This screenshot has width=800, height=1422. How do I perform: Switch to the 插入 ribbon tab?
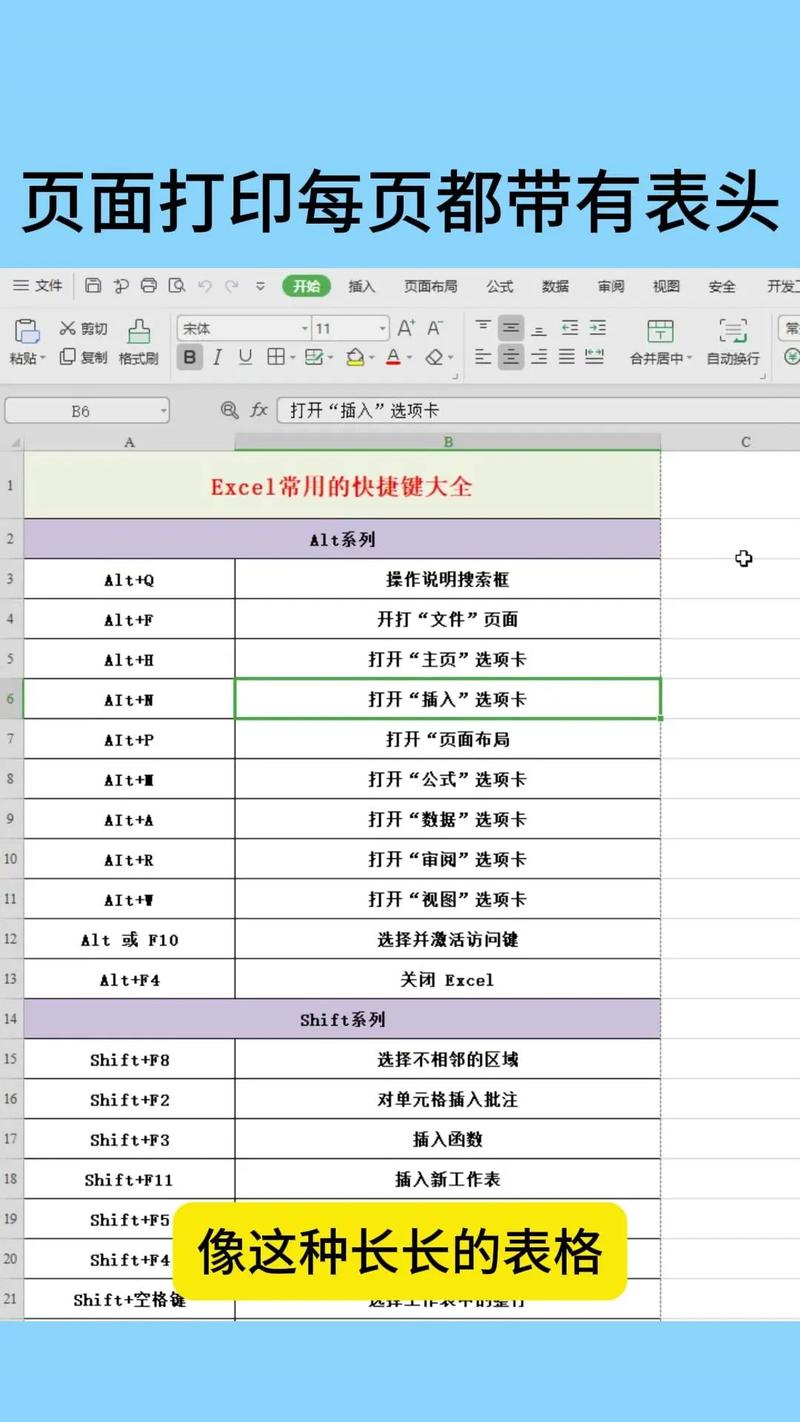point(361,285)
